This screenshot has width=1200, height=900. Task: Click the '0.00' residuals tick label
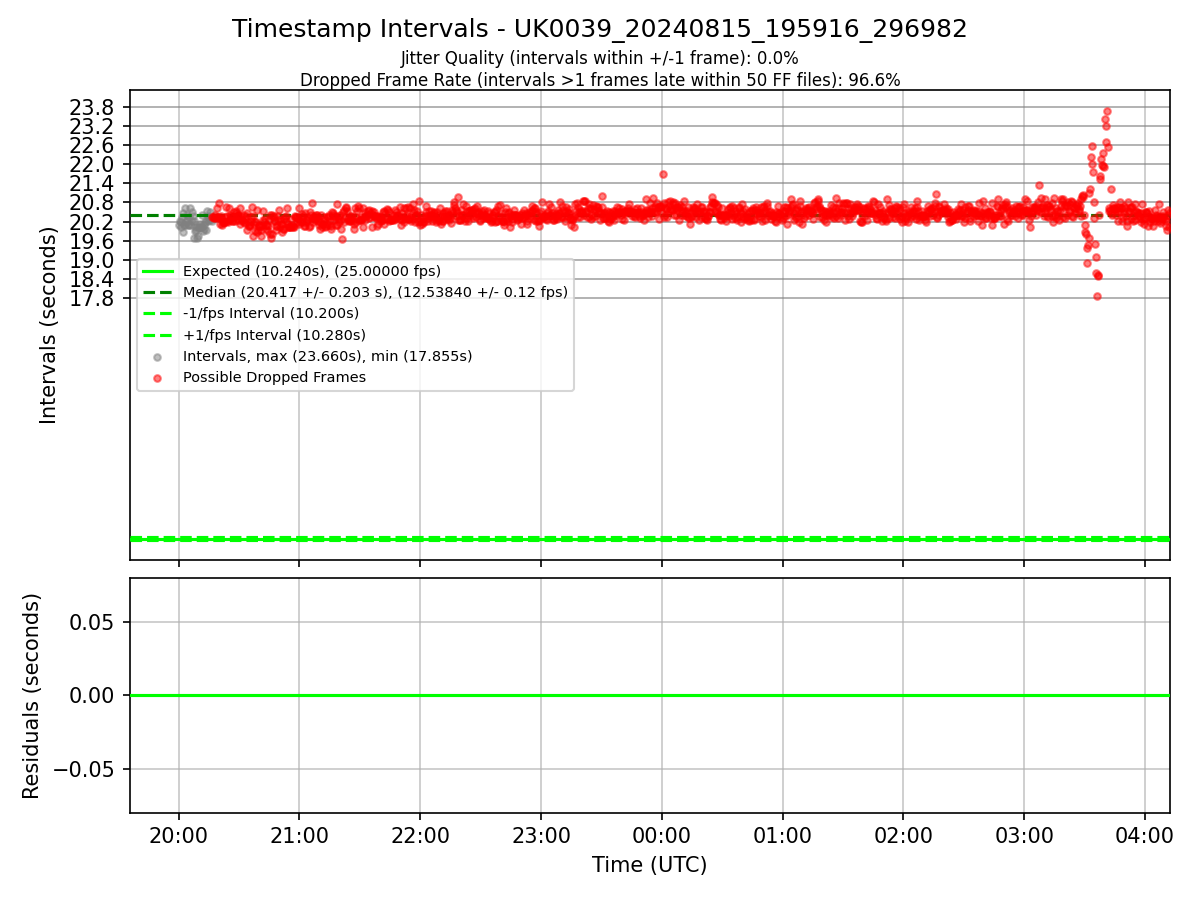[94, 695]
